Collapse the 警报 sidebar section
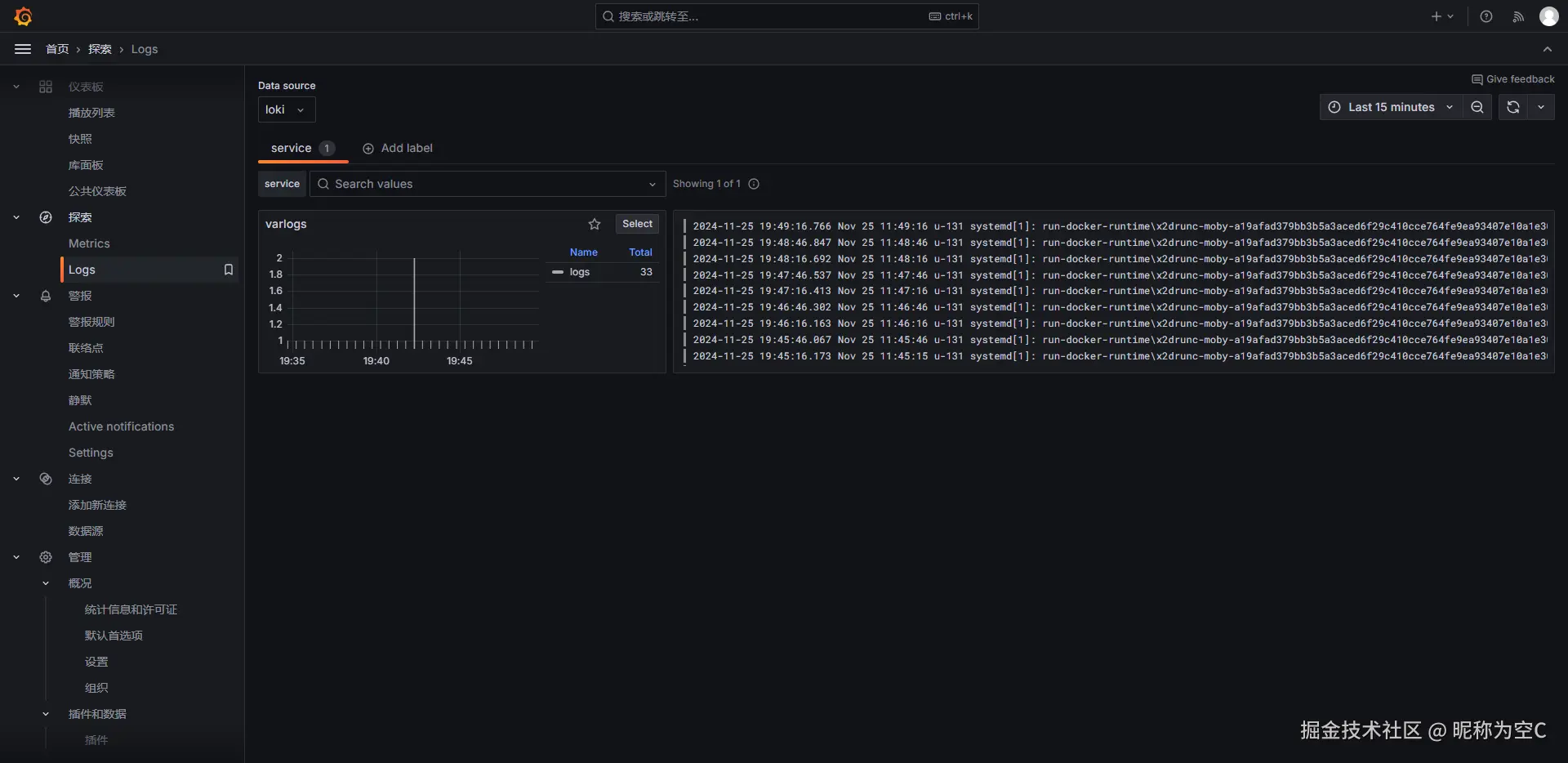Viewport: 1568px width, 763px height. 16,296
